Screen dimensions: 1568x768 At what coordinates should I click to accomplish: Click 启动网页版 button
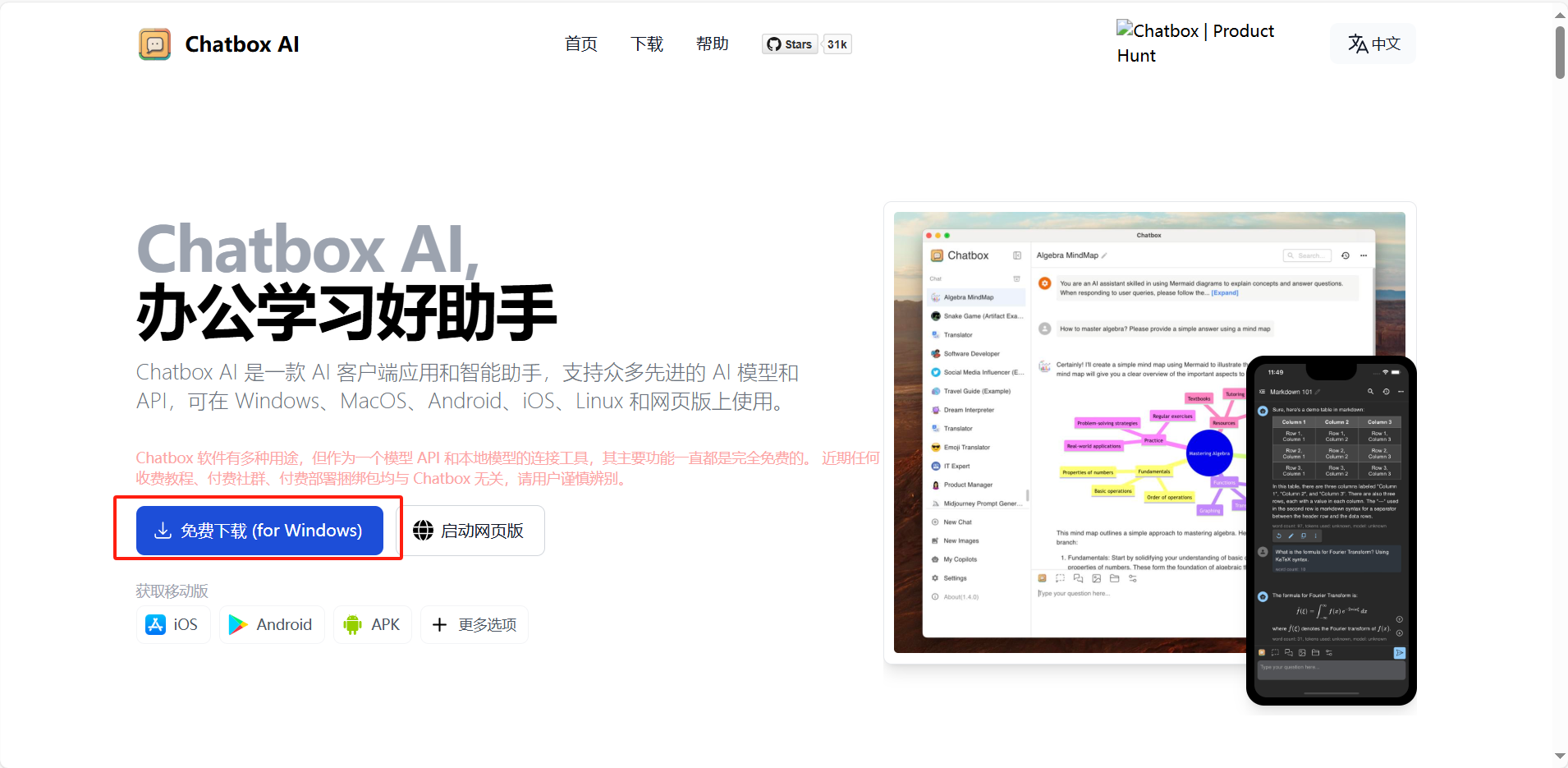pos(470,531)
